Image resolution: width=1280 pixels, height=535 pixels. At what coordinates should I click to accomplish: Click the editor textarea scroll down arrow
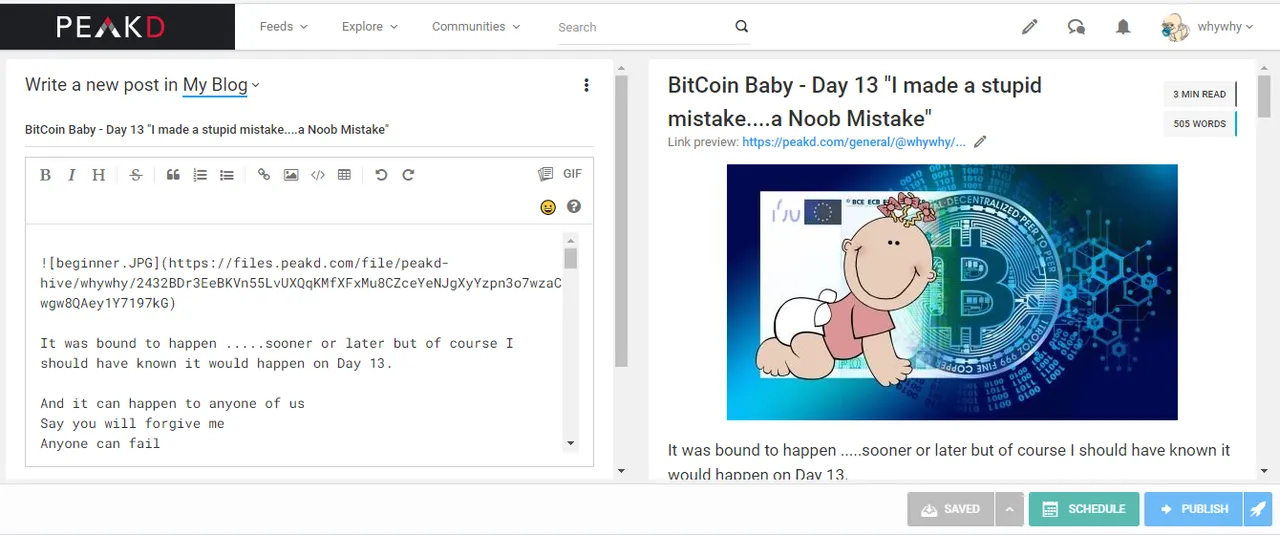[571, 443]
